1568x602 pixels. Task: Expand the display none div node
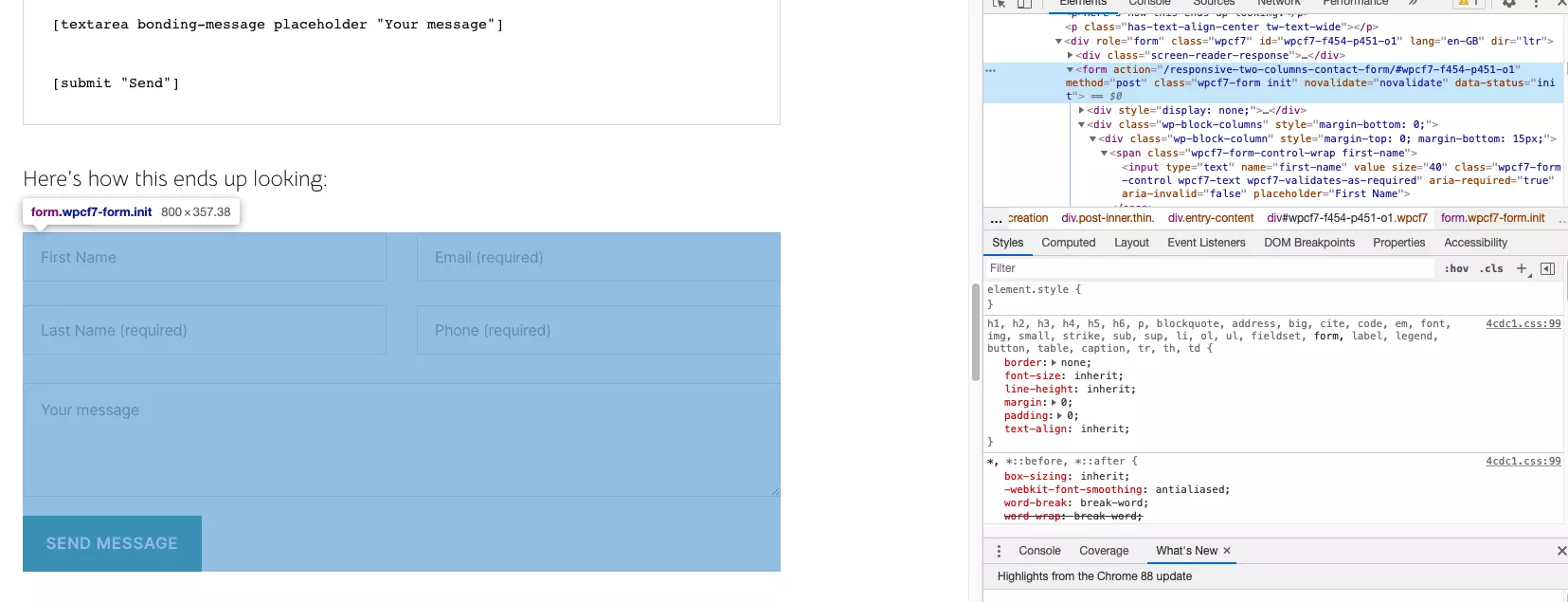[x=1082, y=110]
